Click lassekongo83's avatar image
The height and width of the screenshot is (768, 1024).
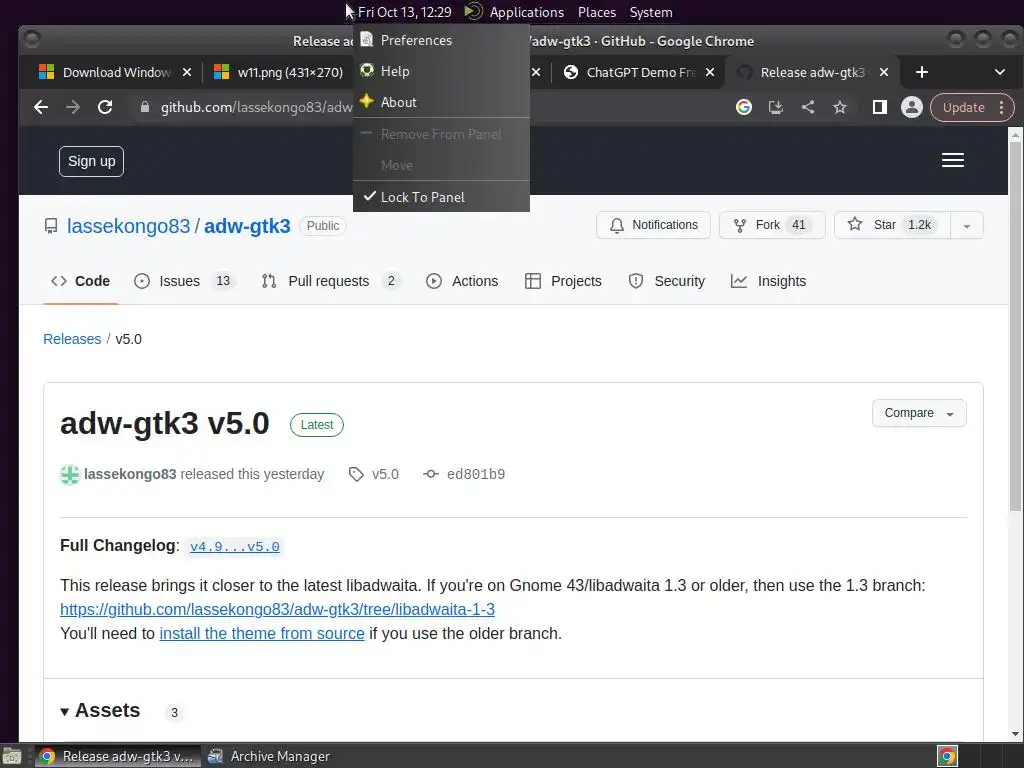click(x=70, y=474)
